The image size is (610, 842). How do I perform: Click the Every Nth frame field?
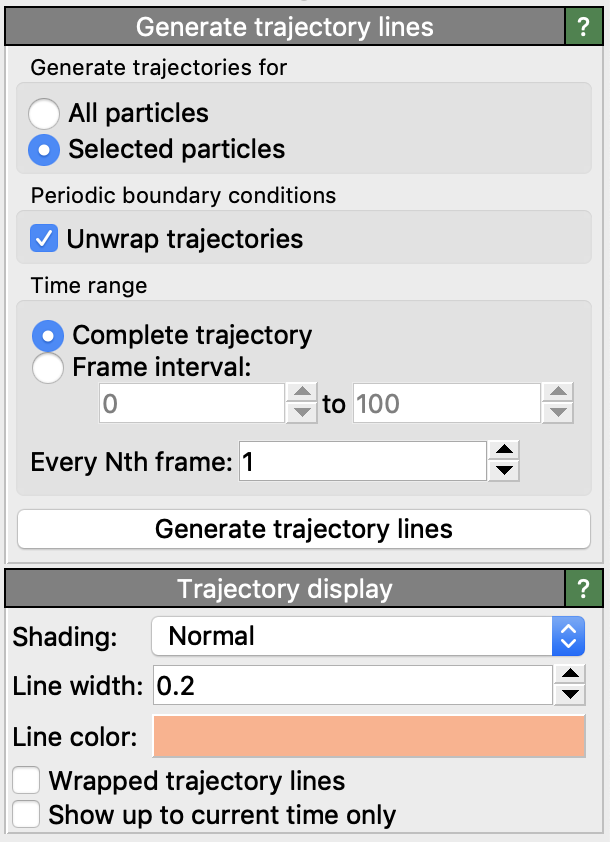click(362, 462)
